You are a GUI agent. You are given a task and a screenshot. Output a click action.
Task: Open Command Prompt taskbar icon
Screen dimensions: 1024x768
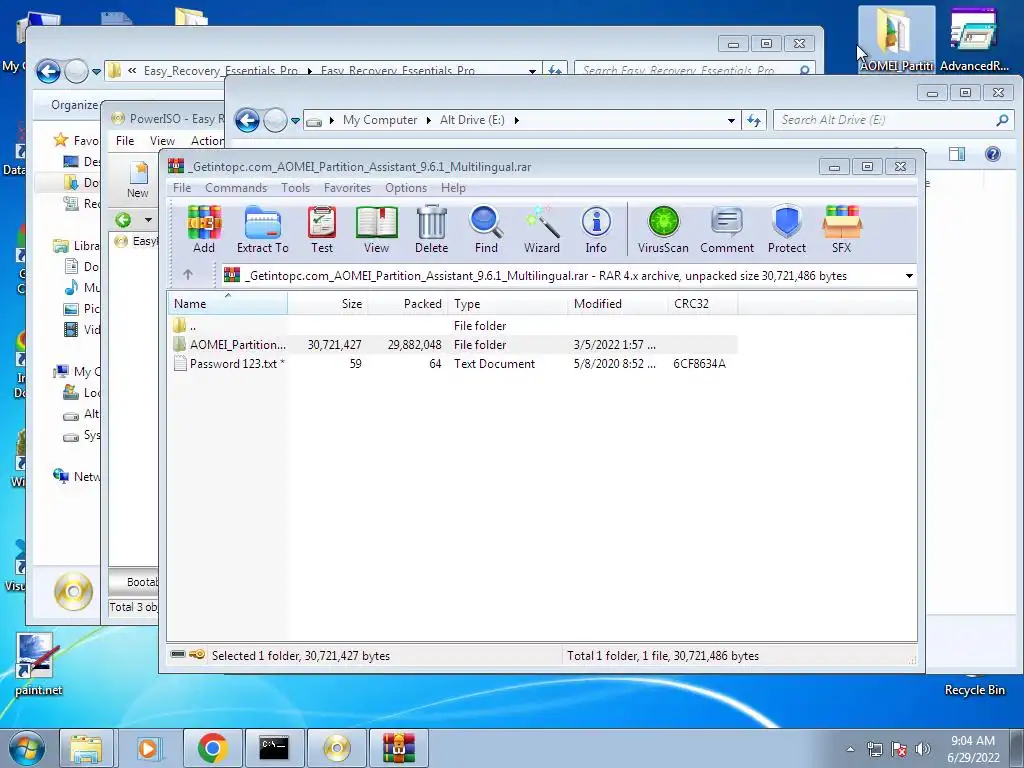[274, 748]
